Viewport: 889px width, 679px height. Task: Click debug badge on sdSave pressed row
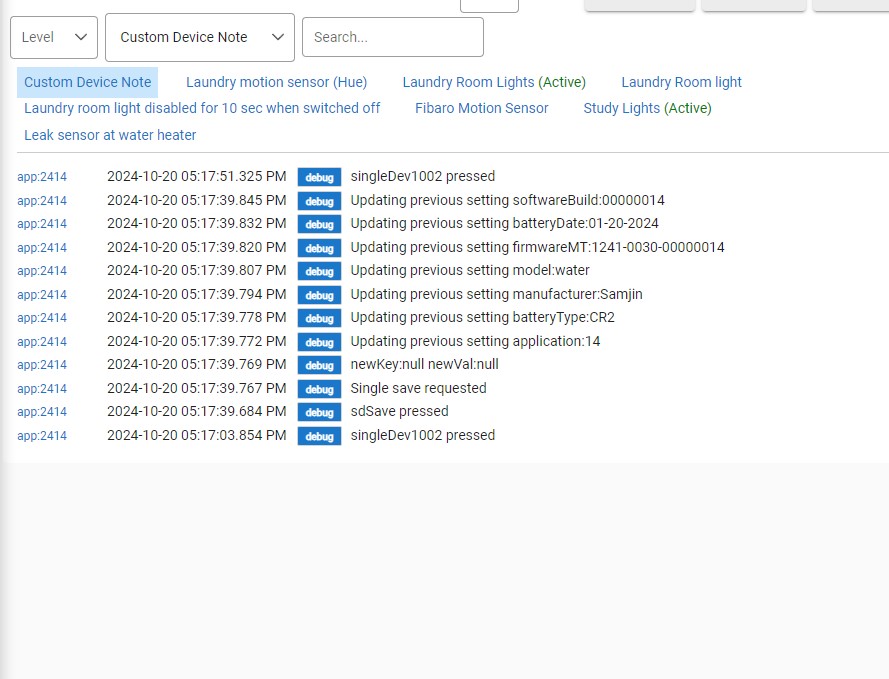pos(319,412)
